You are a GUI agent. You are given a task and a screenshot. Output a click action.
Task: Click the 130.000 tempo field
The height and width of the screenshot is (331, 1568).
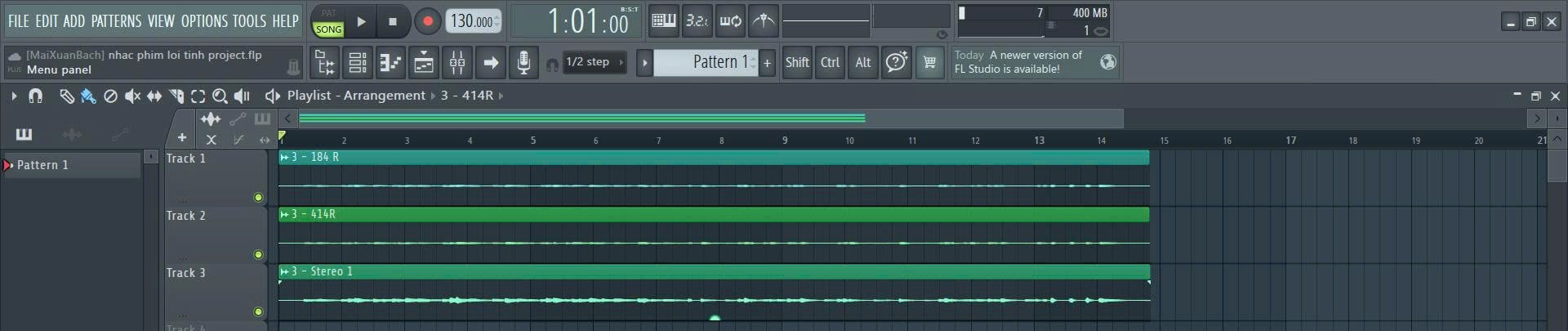(474, 22)
